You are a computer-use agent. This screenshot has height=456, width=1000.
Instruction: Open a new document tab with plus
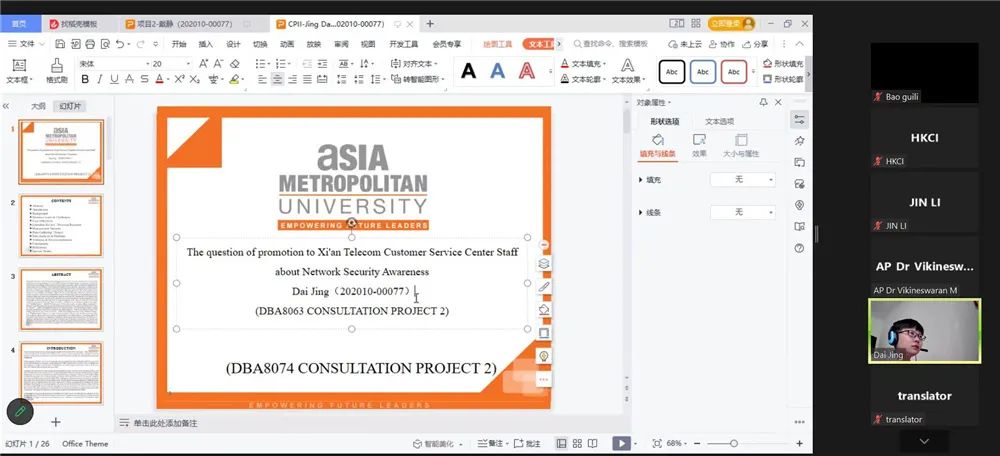click(x=430, y=24)
